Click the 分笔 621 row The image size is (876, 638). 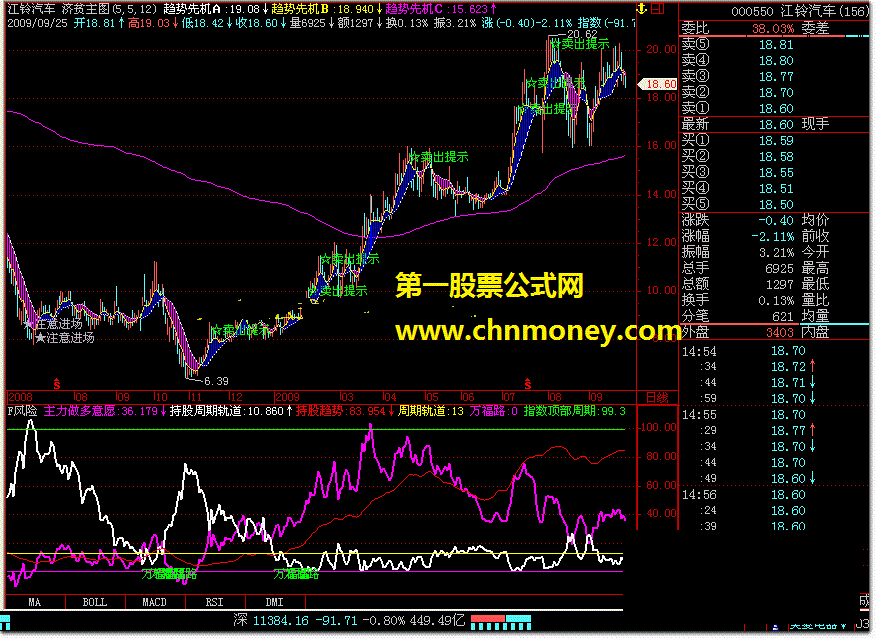coord(737,317)
